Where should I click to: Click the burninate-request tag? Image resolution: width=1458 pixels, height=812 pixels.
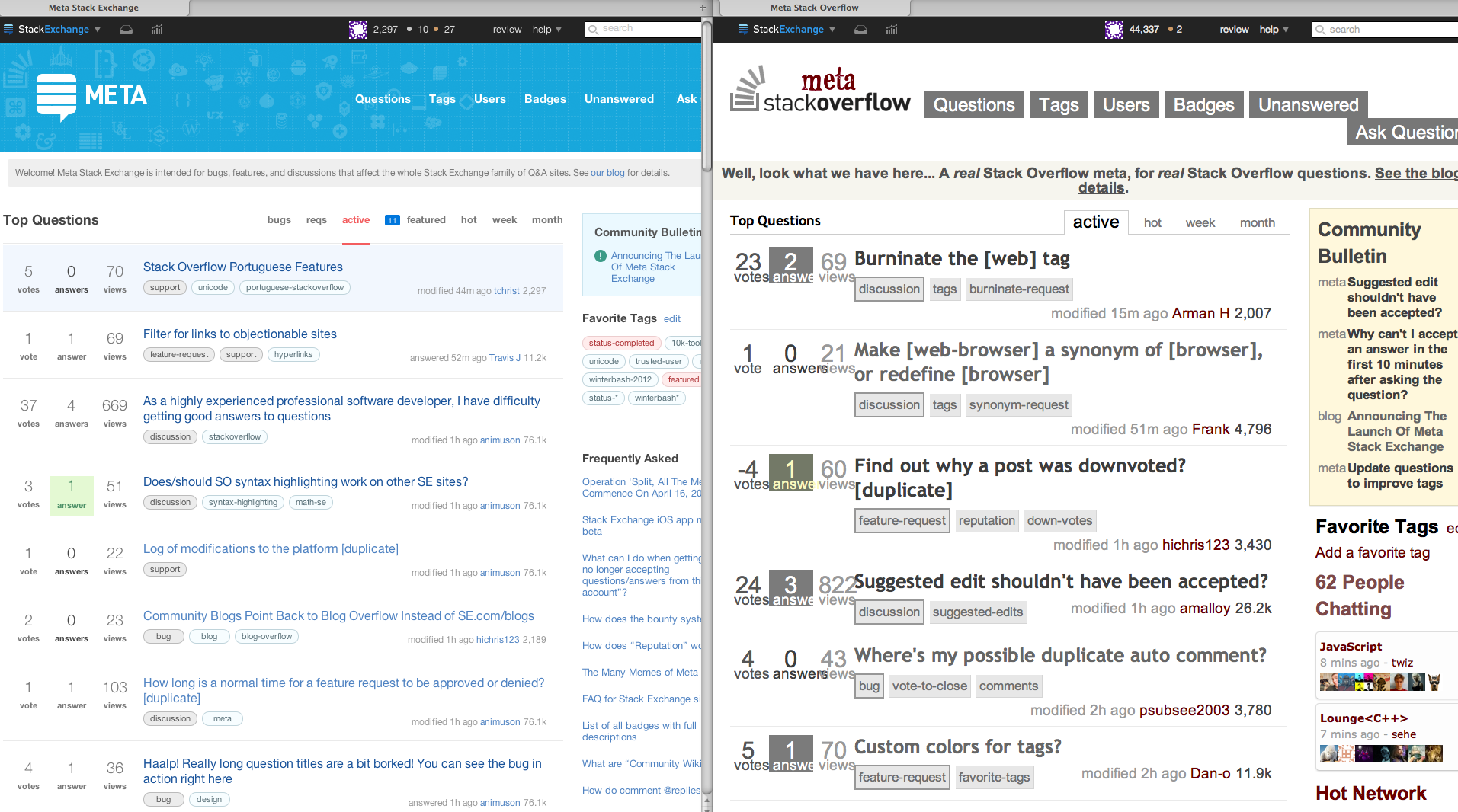coord(1019,289)
